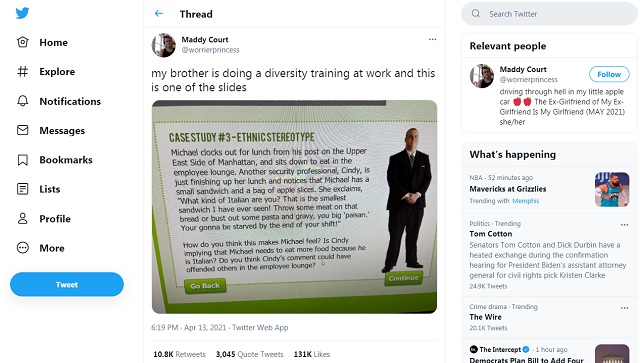Expand the More menu in sidebar

pos(40,248)
